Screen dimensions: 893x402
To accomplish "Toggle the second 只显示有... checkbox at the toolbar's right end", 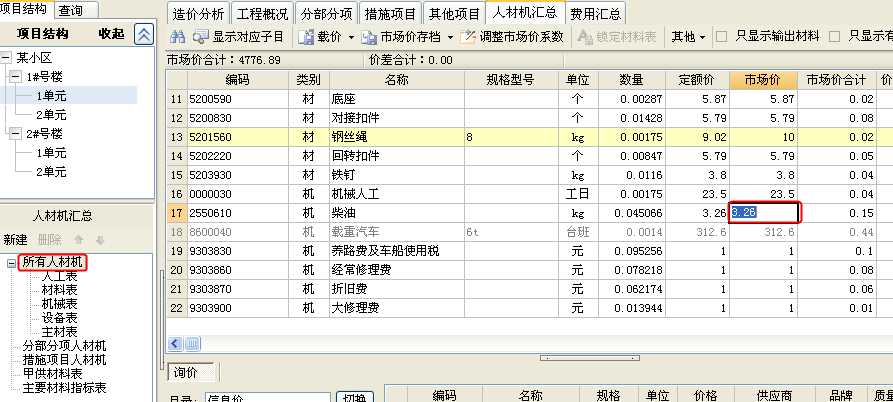I will click(834, 37).
